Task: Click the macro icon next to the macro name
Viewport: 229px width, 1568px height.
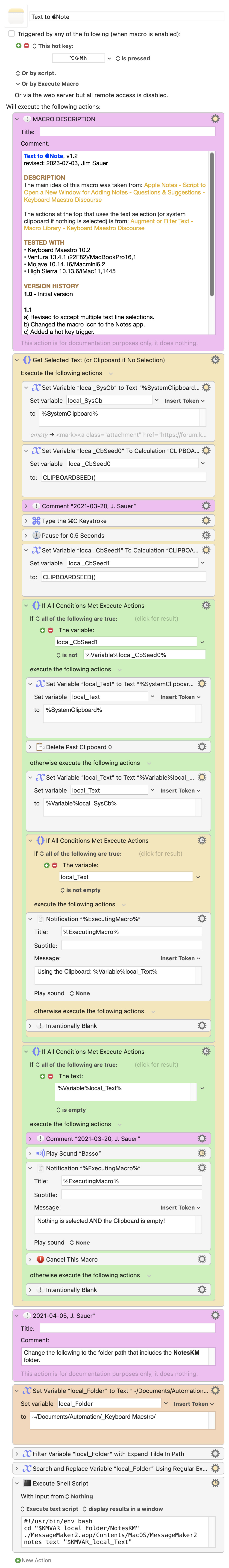Action: point(16,16)
